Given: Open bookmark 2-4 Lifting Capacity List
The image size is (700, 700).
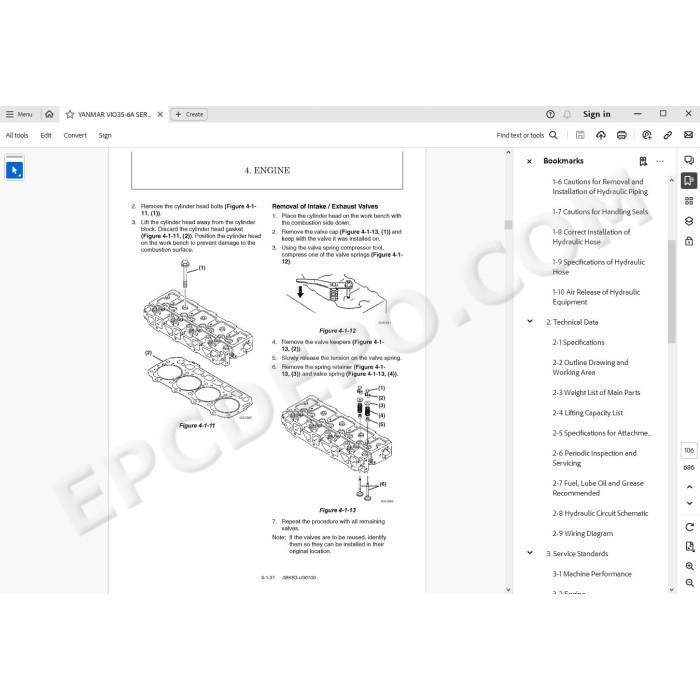Looking at the screenshot, I should pos(588,413).
